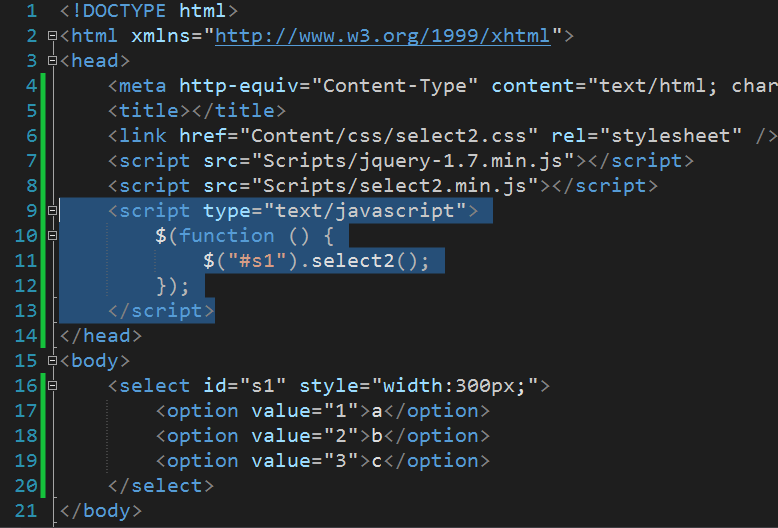Place cursor in the select2.css href
The height and width of the screenshot is (528, 778).
(x=389, y=135)
